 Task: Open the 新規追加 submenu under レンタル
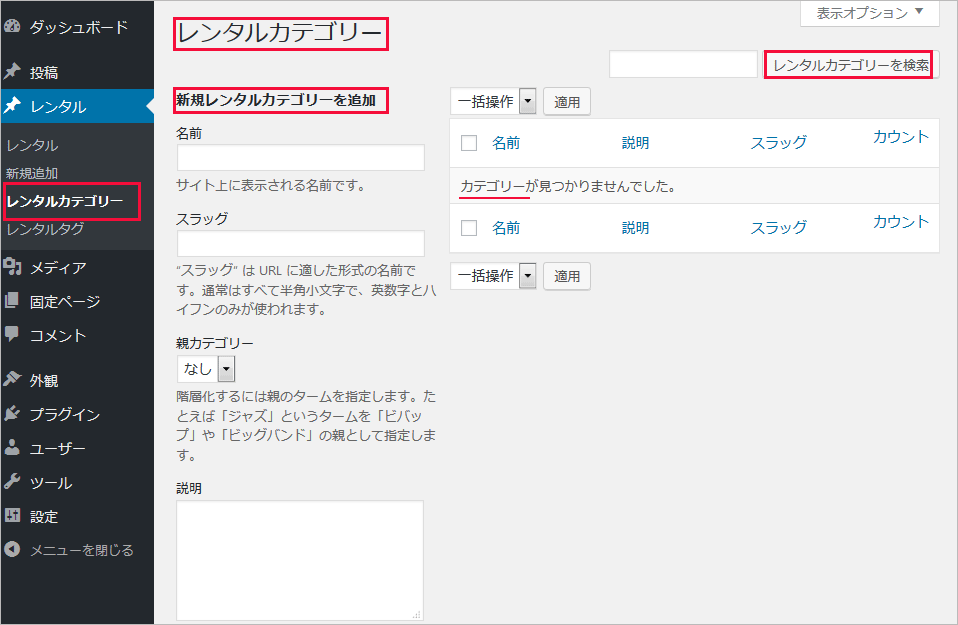[x=31, y=173]
